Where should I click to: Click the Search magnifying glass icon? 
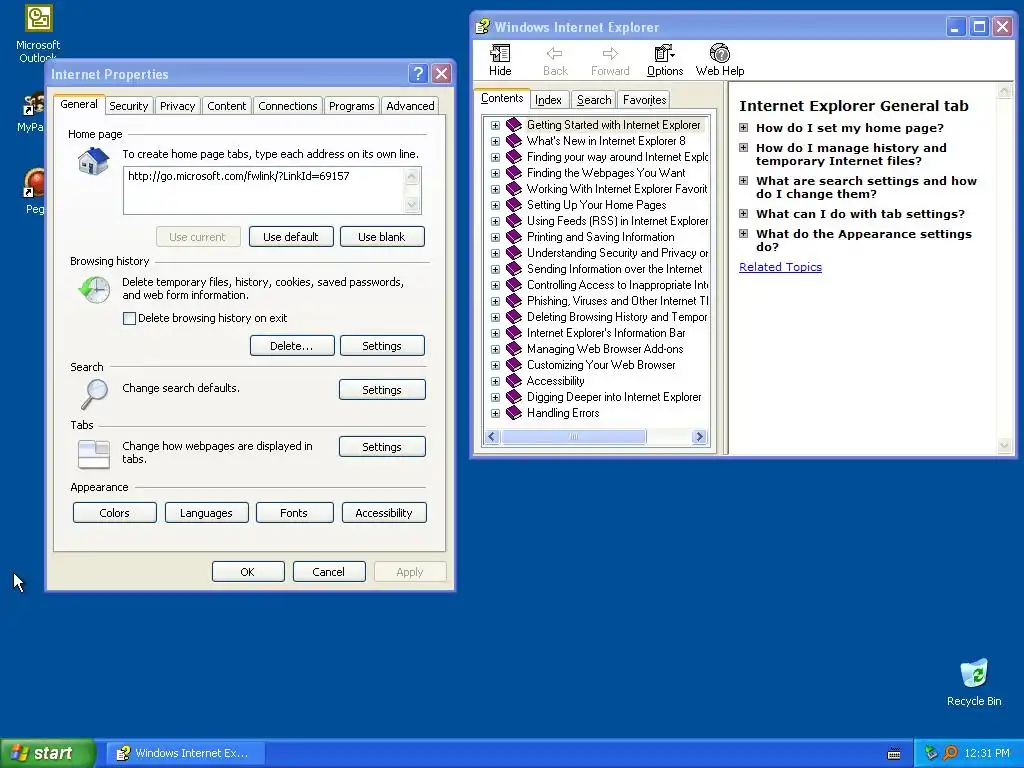[94, 394]
